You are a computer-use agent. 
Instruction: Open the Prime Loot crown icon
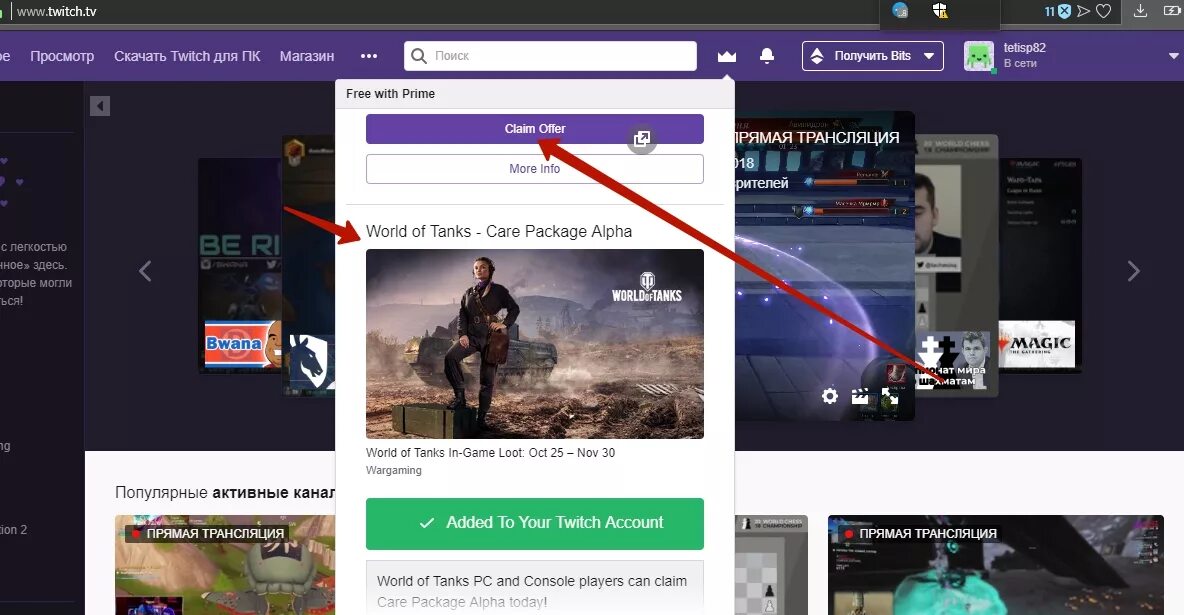(726, 56)
